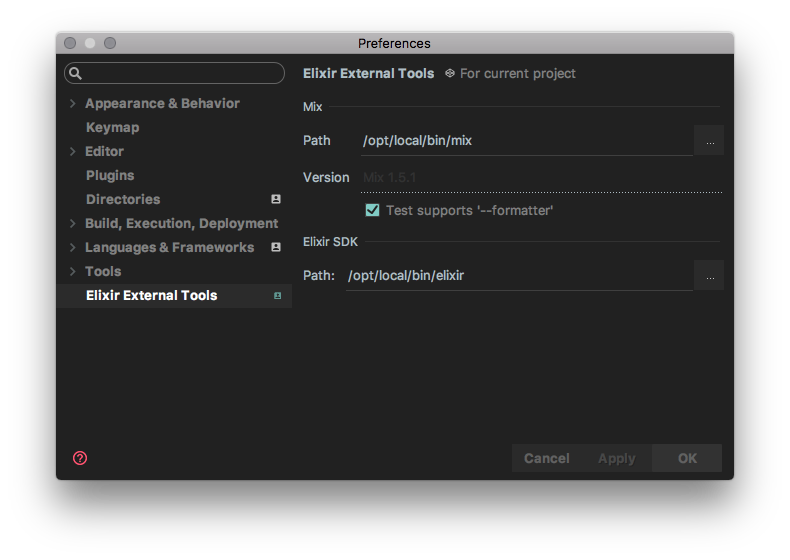
Task: Browse for Mix path with ellipsis button
Action: coord(709,141)
